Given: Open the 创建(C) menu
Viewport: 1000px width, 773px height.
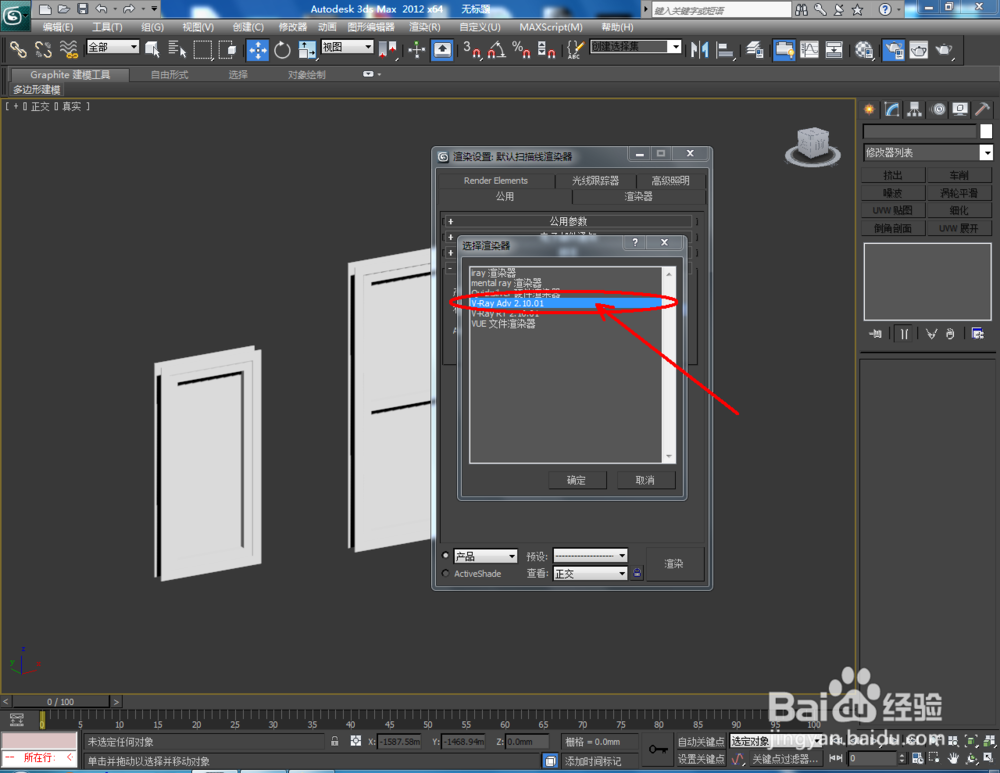Looking at the screenshot, I should (x=248, y=27).
